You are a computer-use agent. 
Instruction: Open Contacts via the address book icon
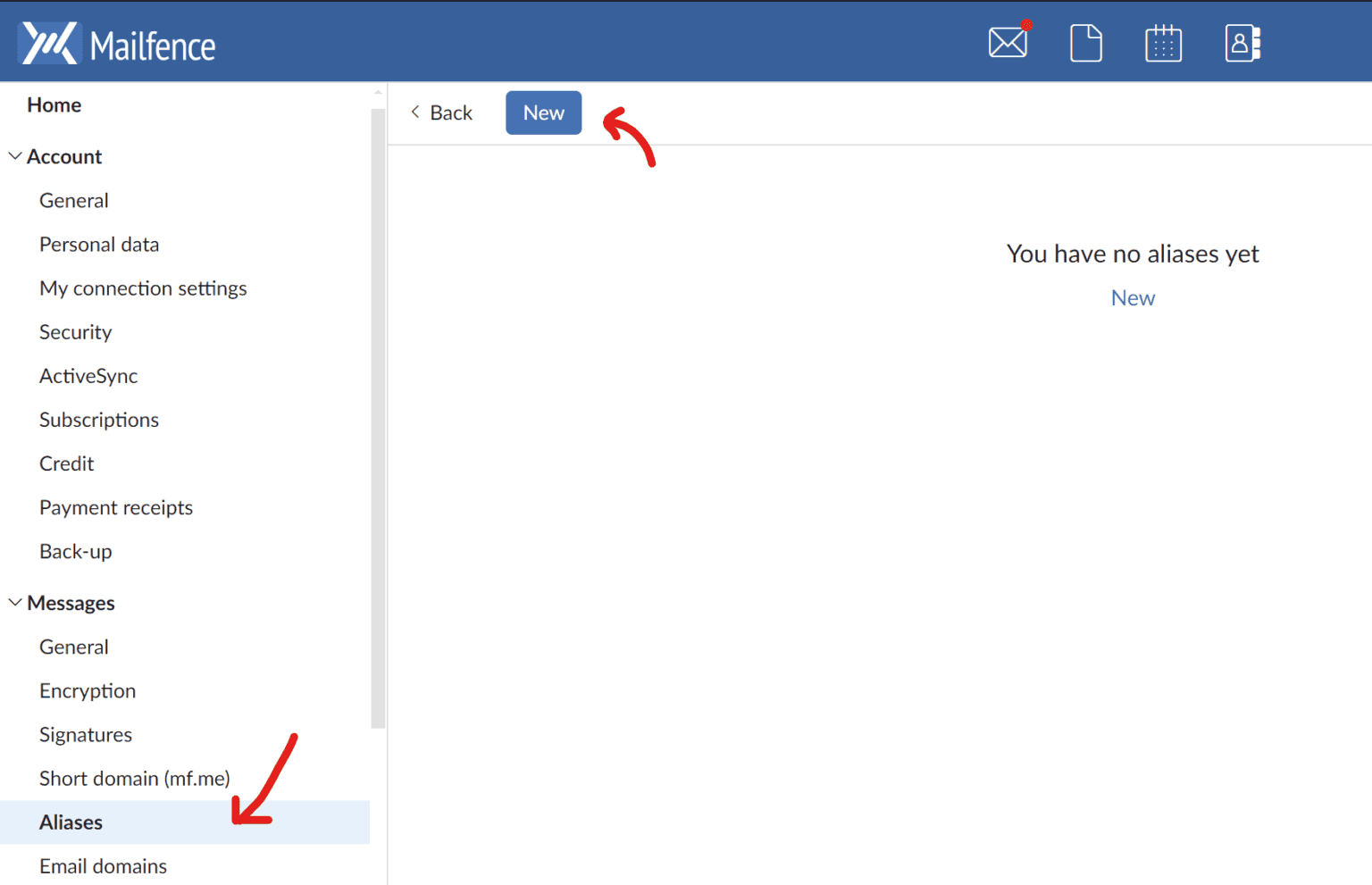click(x=1242, y=42)
